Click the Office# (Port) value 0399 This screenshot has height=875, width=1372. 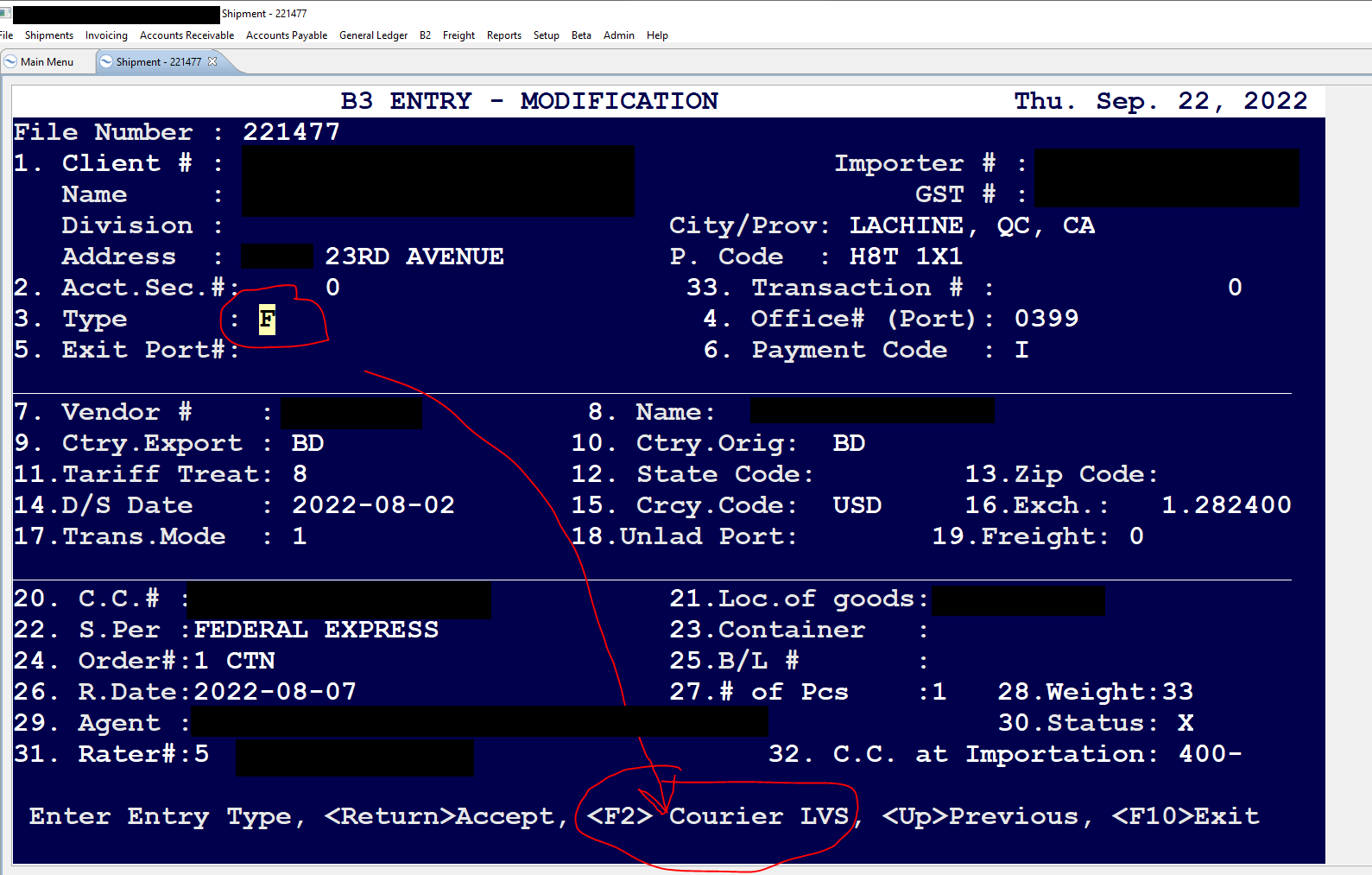(1046, 319)
